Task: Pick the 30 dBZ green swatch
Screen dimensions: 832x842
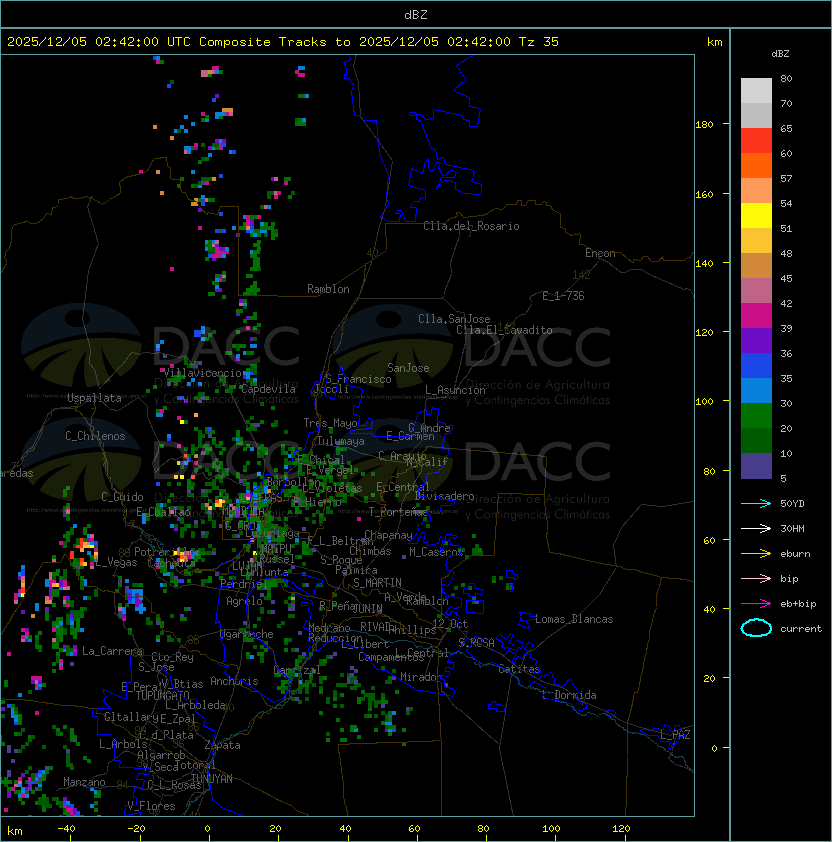Action: (756, 416)
